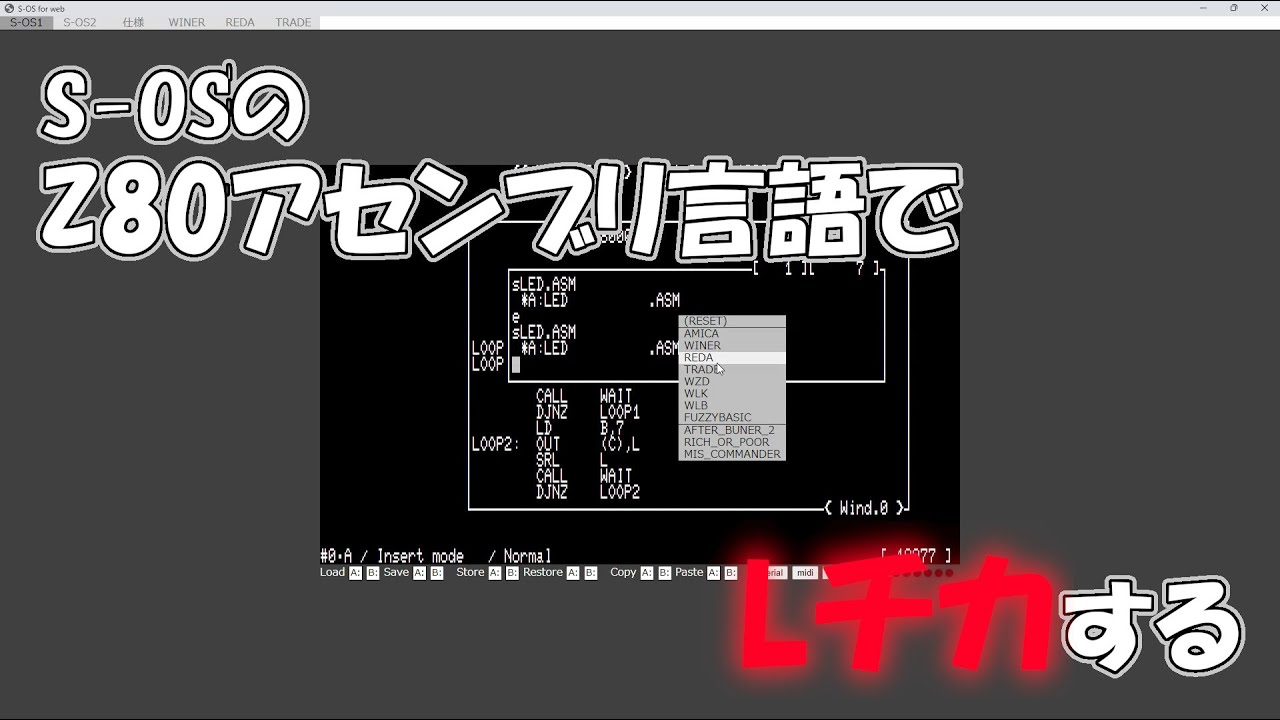Image resolution: width=1280 pixels, height=720 pixels.
Task: Click Store drive B: button
Action: tap(513, 573)
